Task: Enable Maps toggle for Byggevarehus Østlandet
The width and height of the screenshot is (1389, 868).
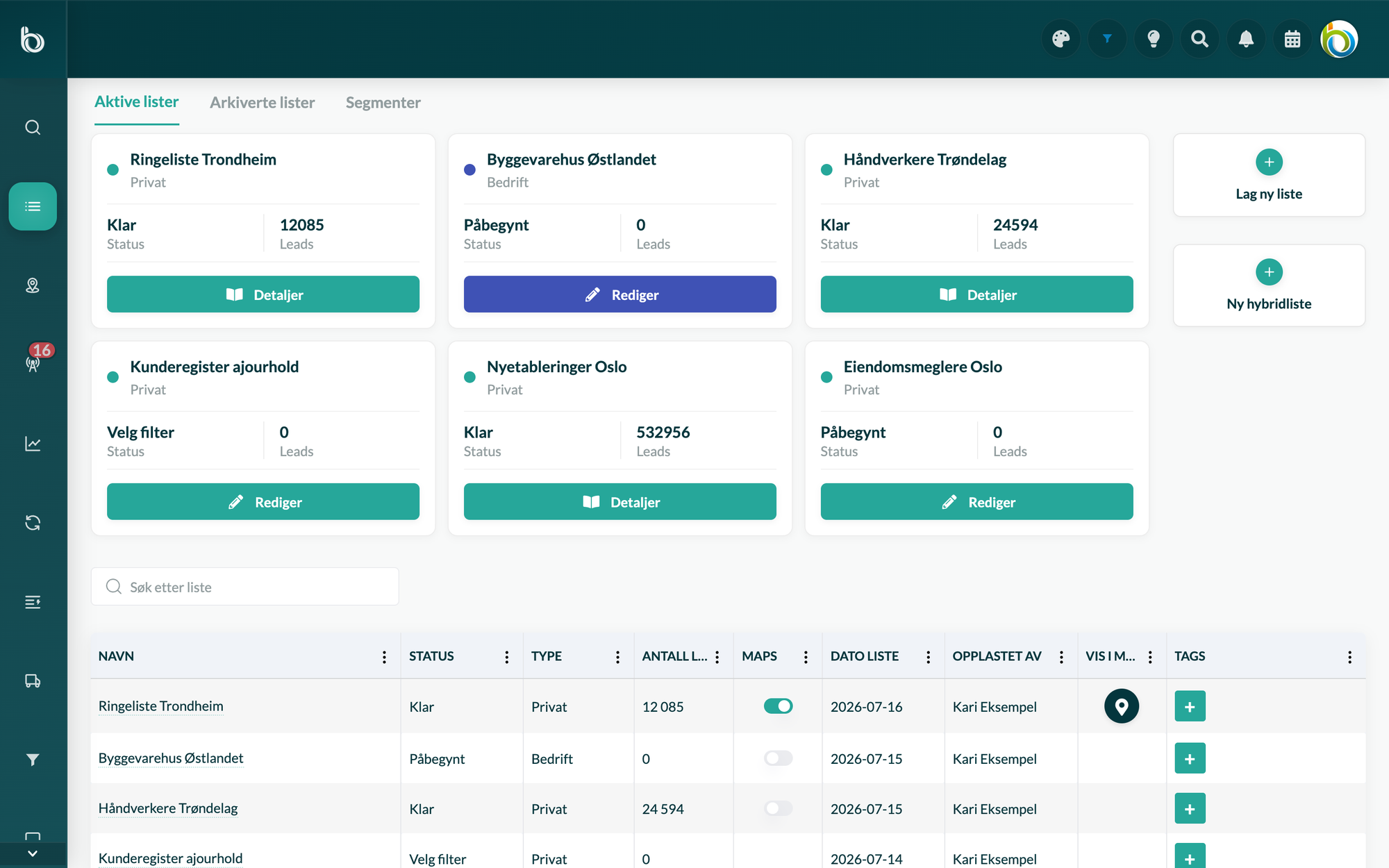Action: (778, 758)
